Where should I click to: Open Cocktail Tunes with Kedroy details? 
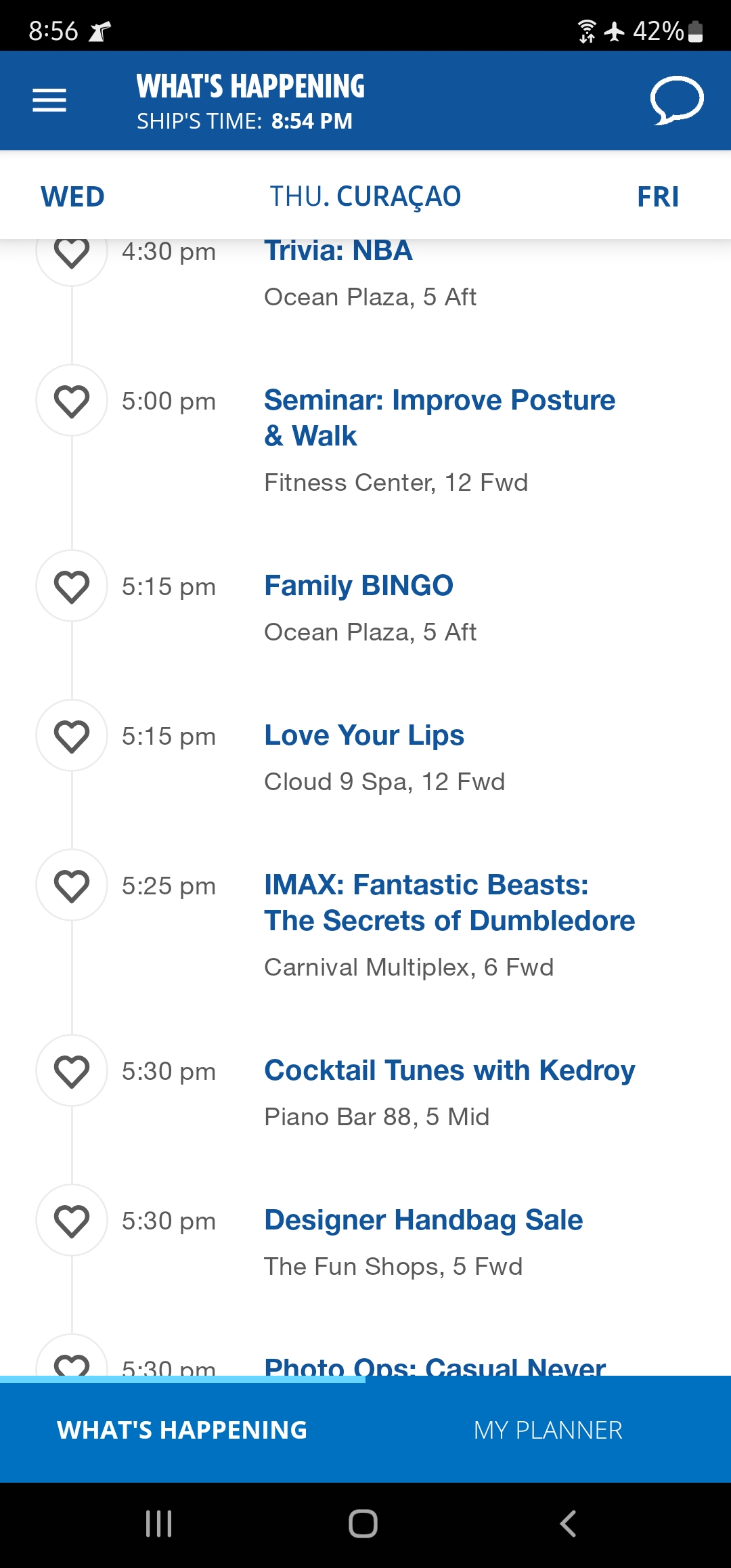(x=449, y=1070)
